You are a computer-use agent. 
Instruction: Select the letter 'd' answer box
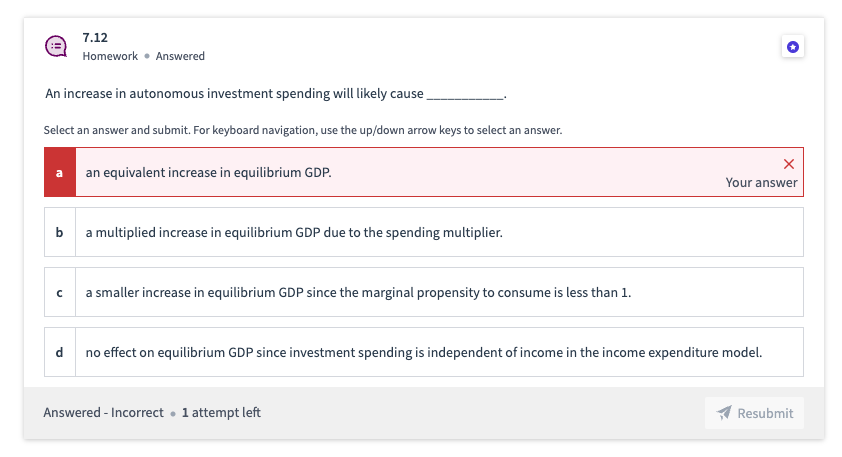pos(60,352)
